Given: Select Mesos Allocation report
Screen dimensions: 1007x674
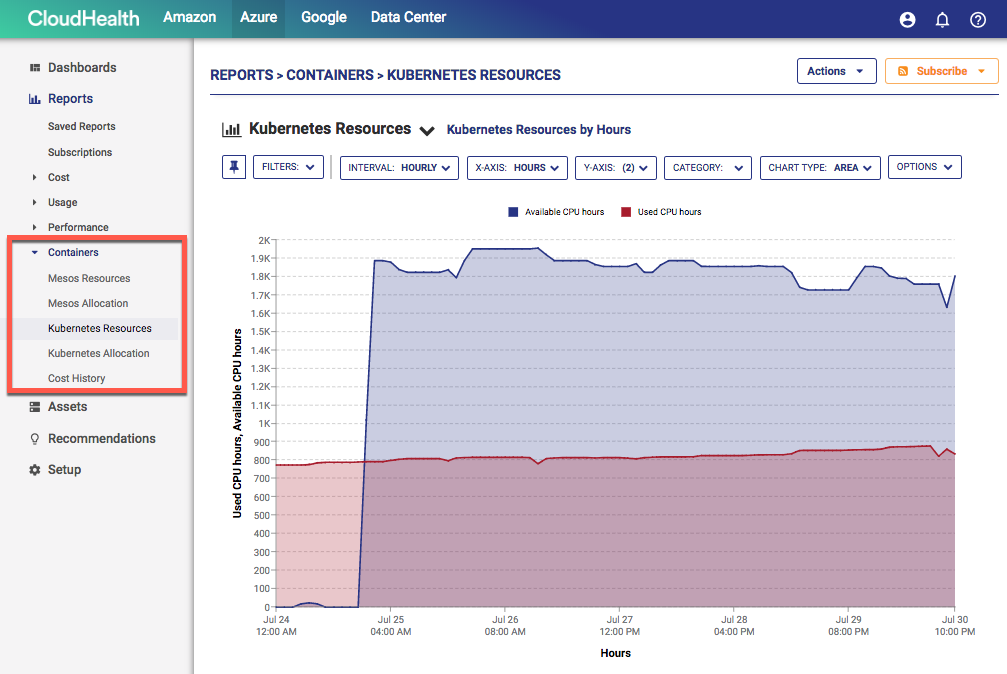Looking at the screenshot, I should point(88,303).
